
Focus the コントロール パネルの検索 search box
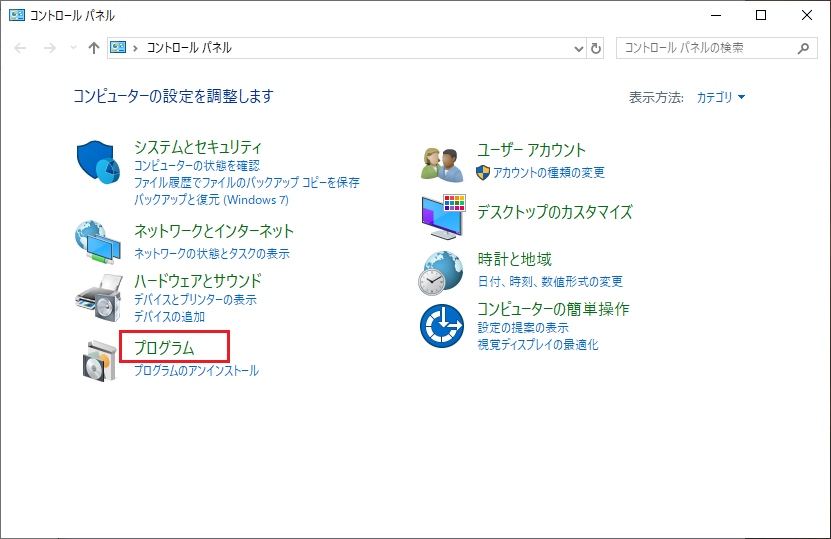(x=717, y=48)
